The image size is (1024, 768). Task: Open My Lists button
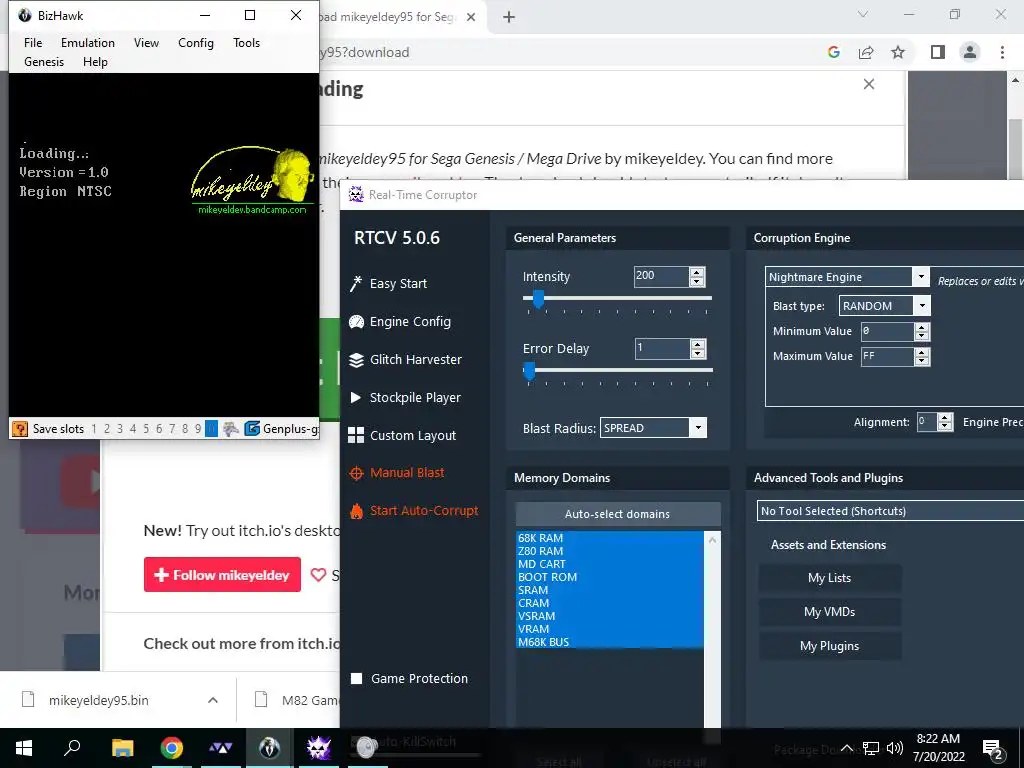click(x=829, y=578)
